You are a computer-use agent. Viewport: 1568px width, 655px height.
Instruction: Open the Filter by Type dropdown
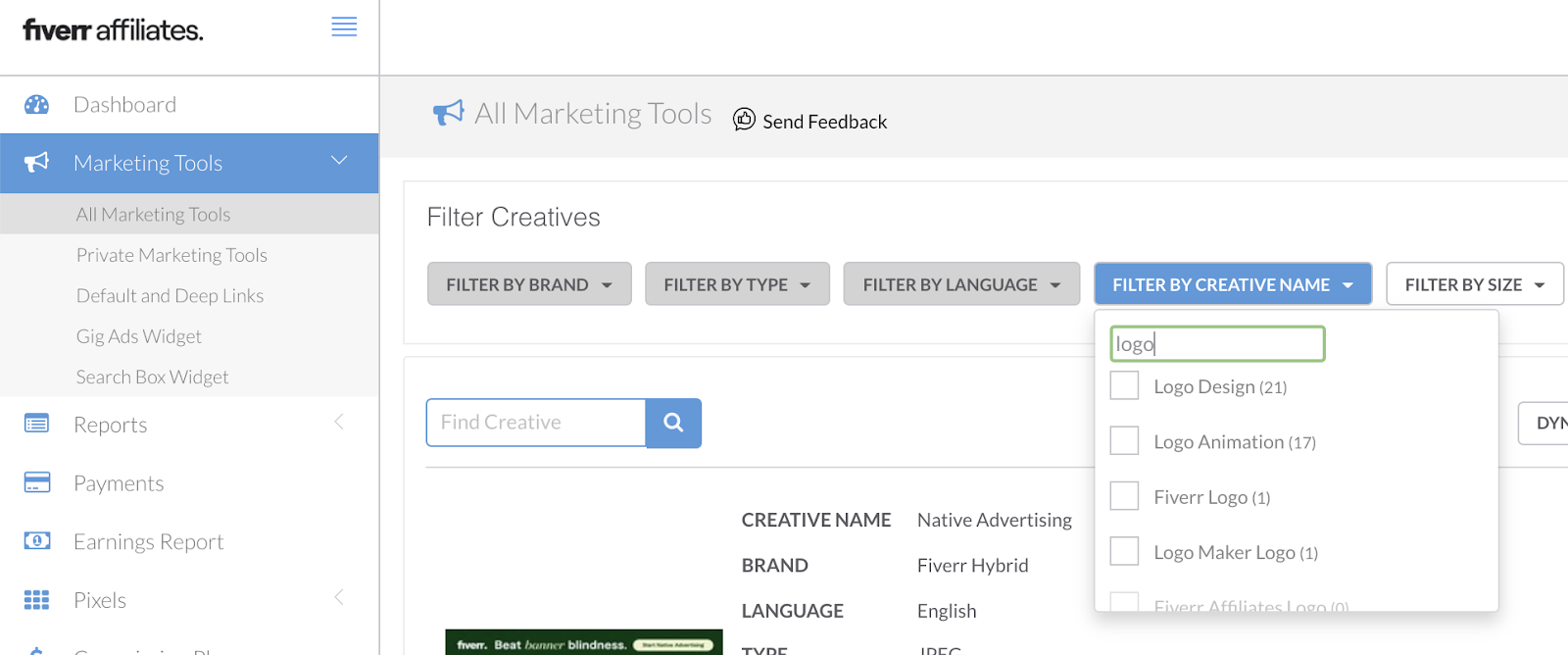pos(737,284)
